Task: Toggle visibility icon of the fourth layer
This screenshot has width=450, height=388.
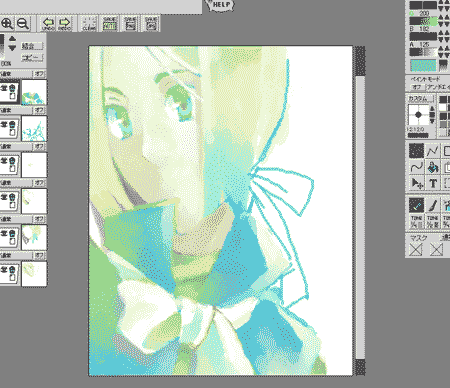Action: pos(12,197)
